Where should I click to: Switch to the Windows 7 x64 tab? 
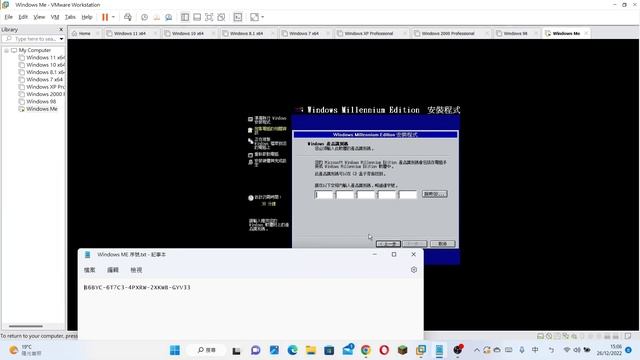pyautogui.click(x=304, y=33)
